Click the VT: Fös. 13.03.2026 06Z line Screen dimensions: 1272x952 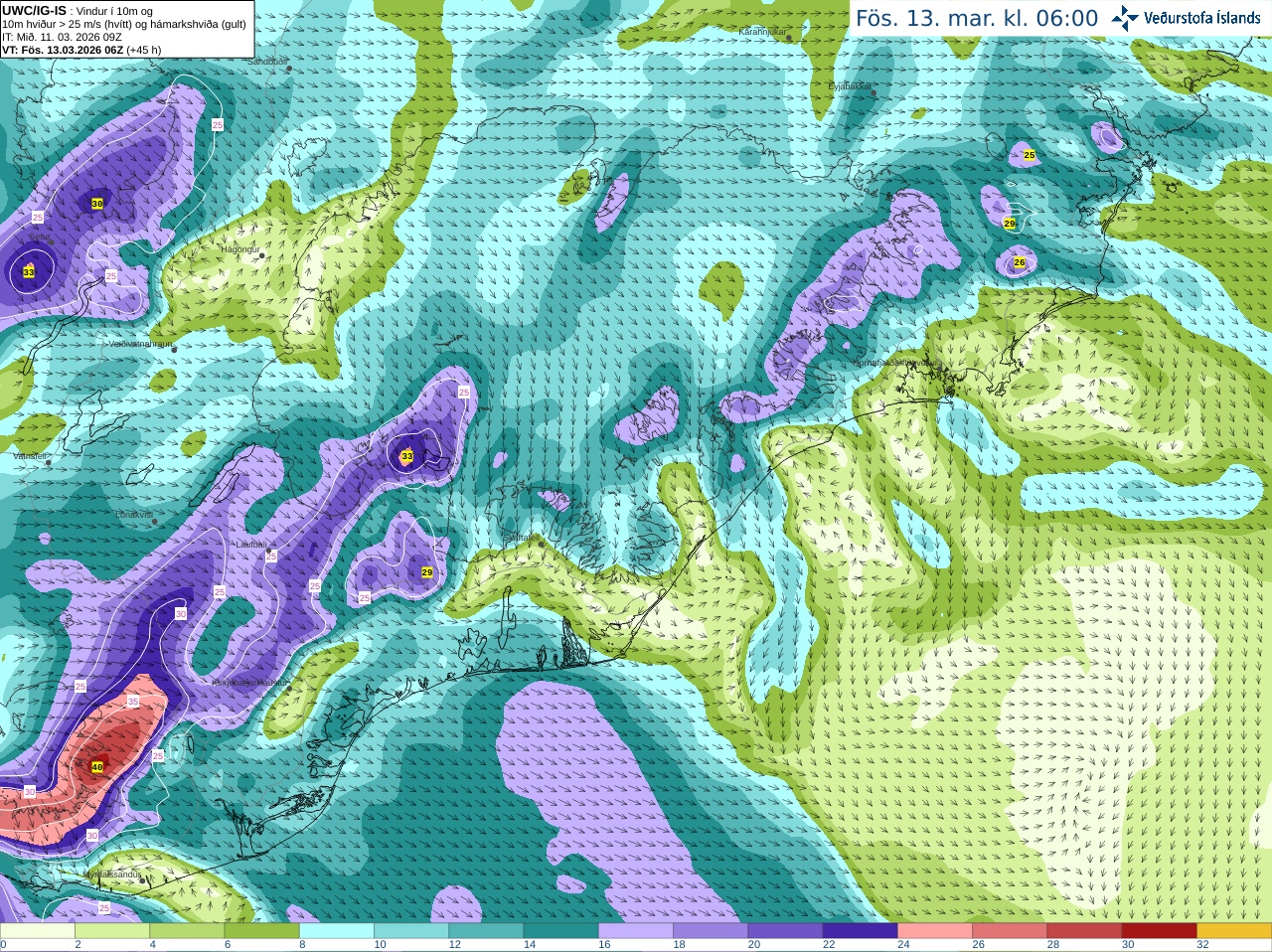[x=81, y=50]
